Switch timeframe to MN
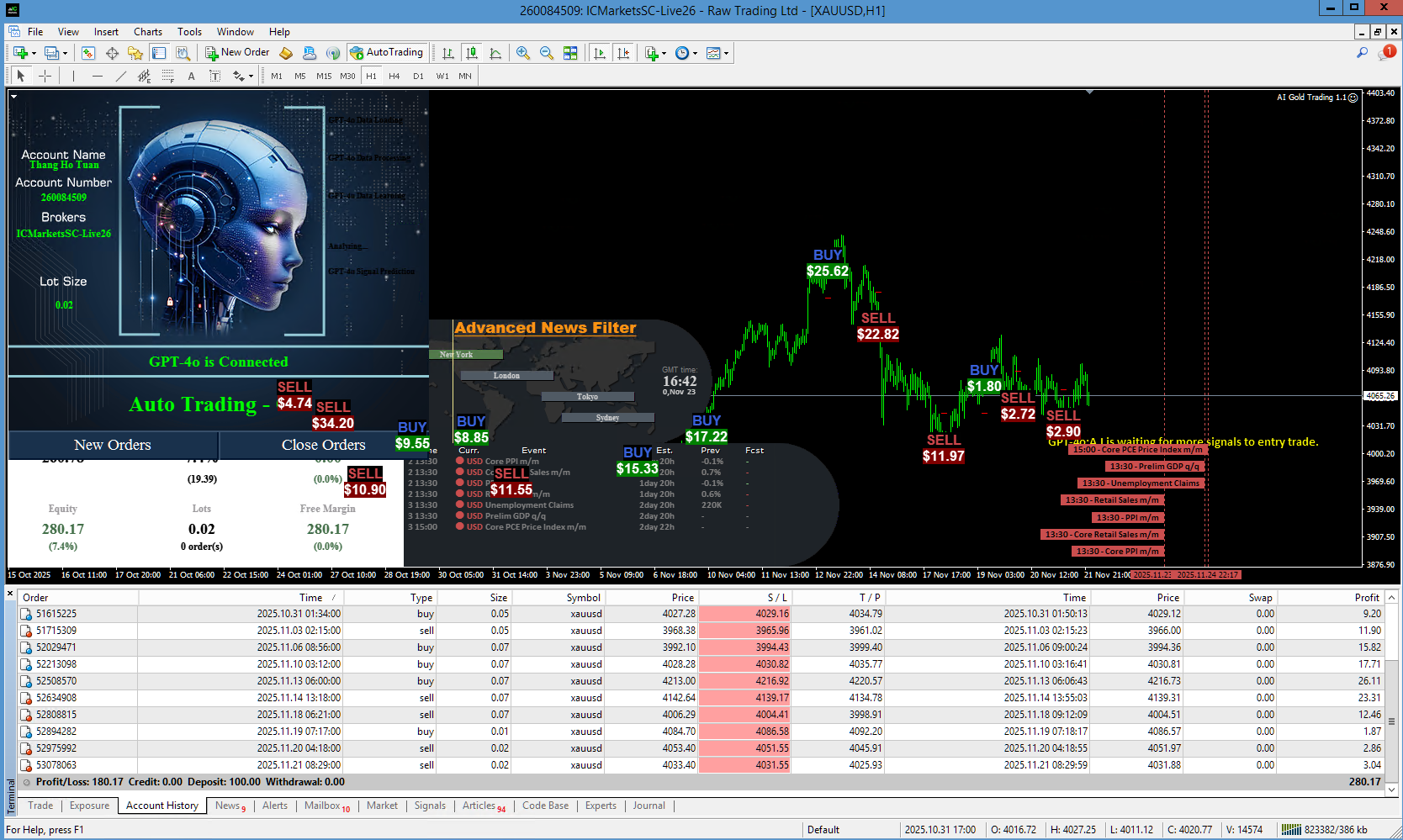Image resolution: width=1403 pixels, height=840 pixels. 465,76
